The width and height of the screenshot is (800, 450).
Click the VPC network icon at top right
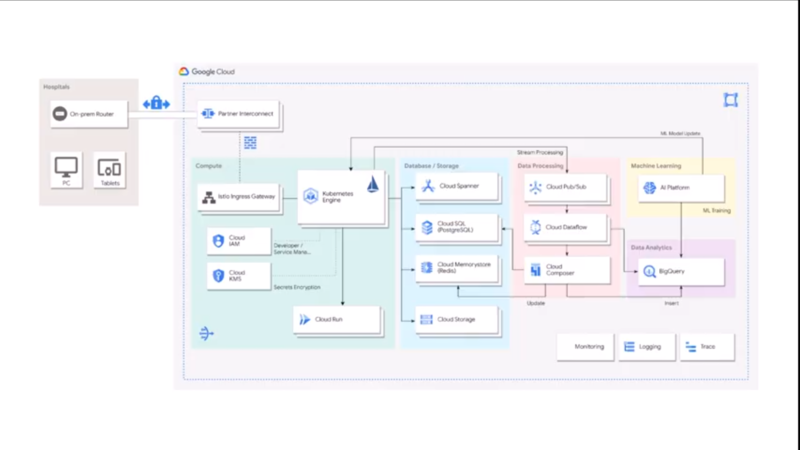pos(731,100)
